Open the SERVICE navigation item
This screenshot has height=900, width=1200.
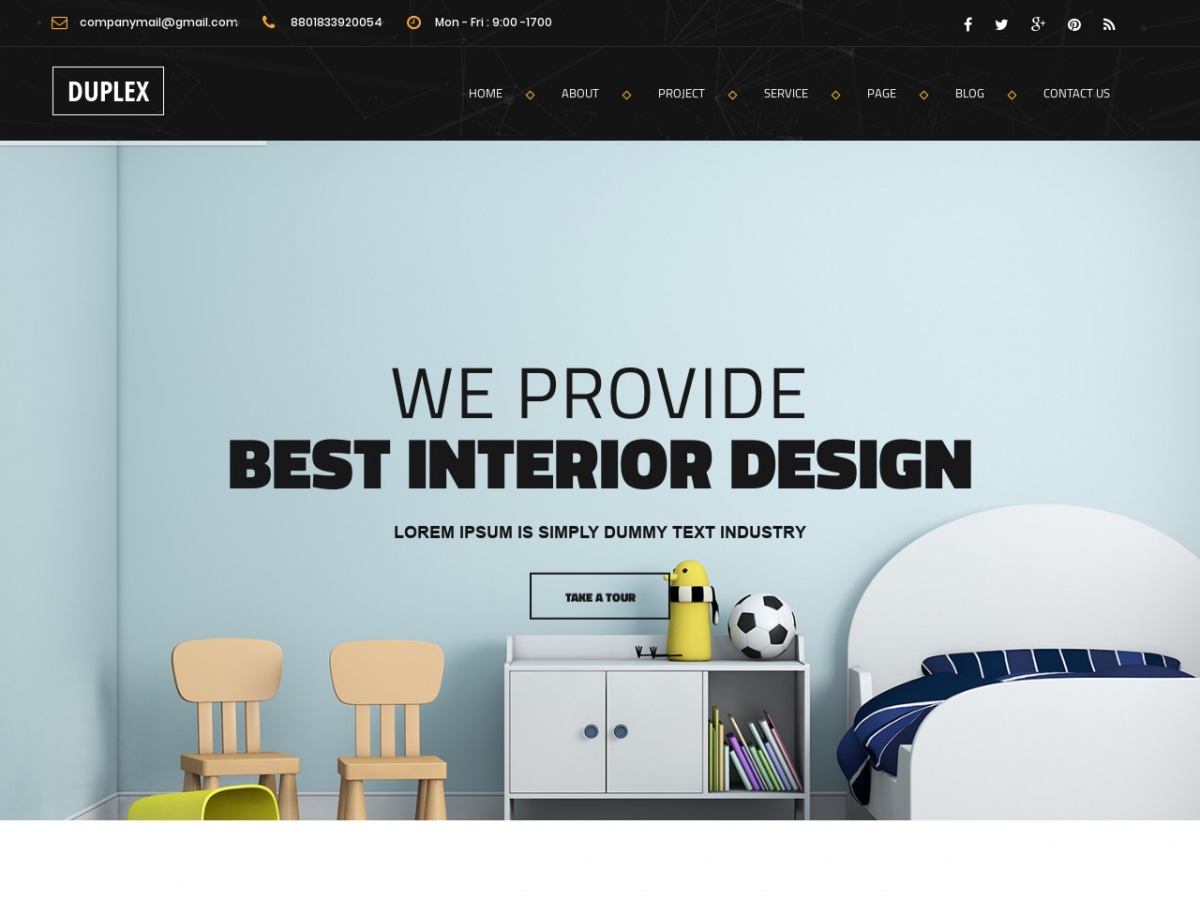pos(785,93)
